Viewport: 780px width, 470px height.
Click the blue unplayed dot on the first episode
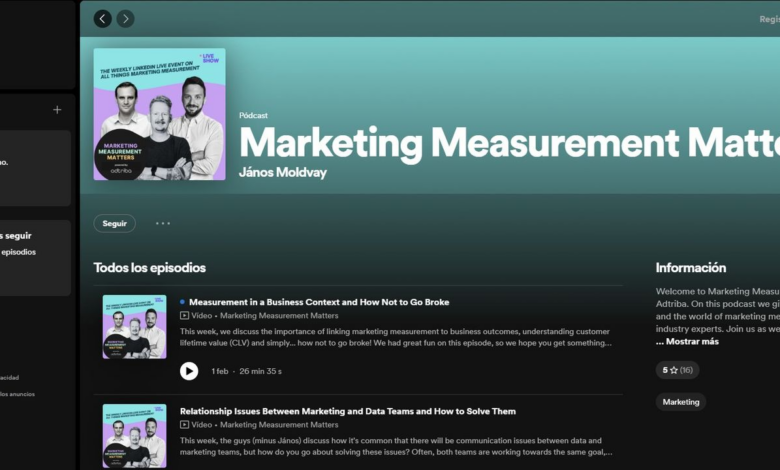click(182, 302)
